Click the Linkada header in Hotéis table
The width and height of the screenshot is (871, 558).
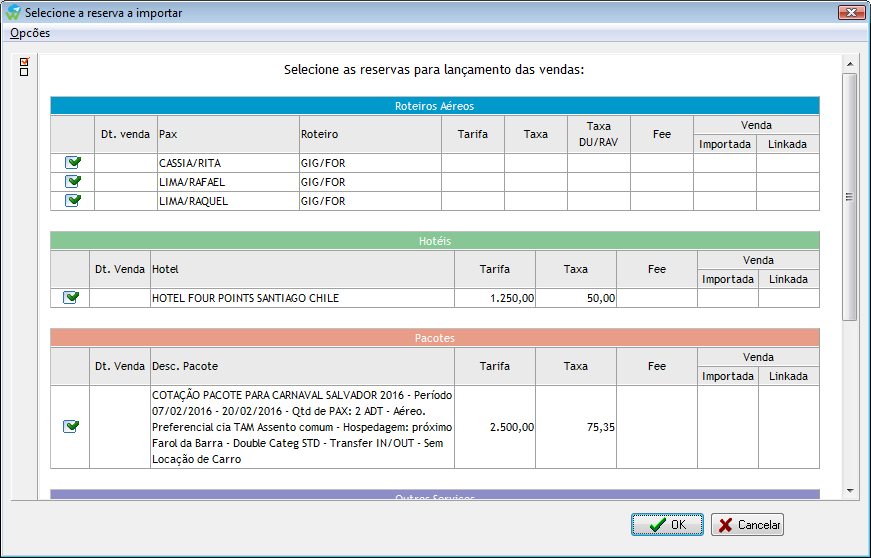(x=788, y=279)
